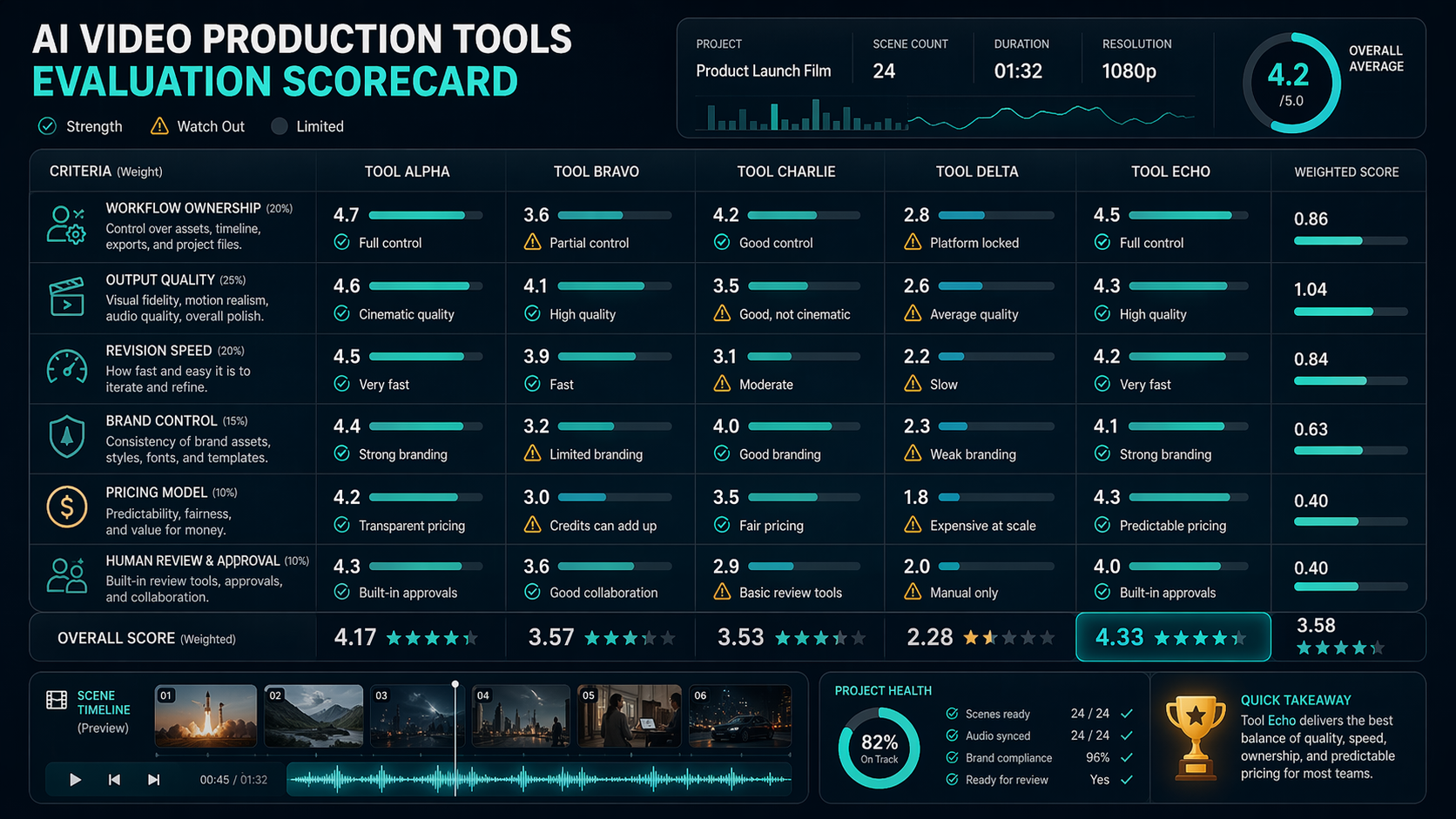
Task: Click the timeline playhead marker
Action: click(455, 686)
